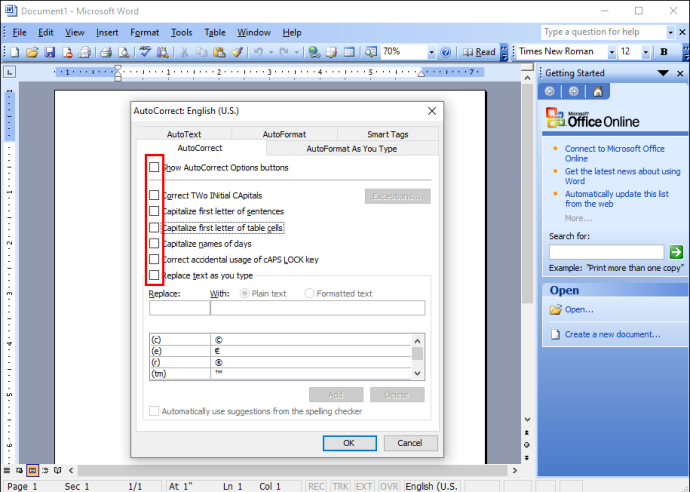Open the Tools menu

coord(181,33)
